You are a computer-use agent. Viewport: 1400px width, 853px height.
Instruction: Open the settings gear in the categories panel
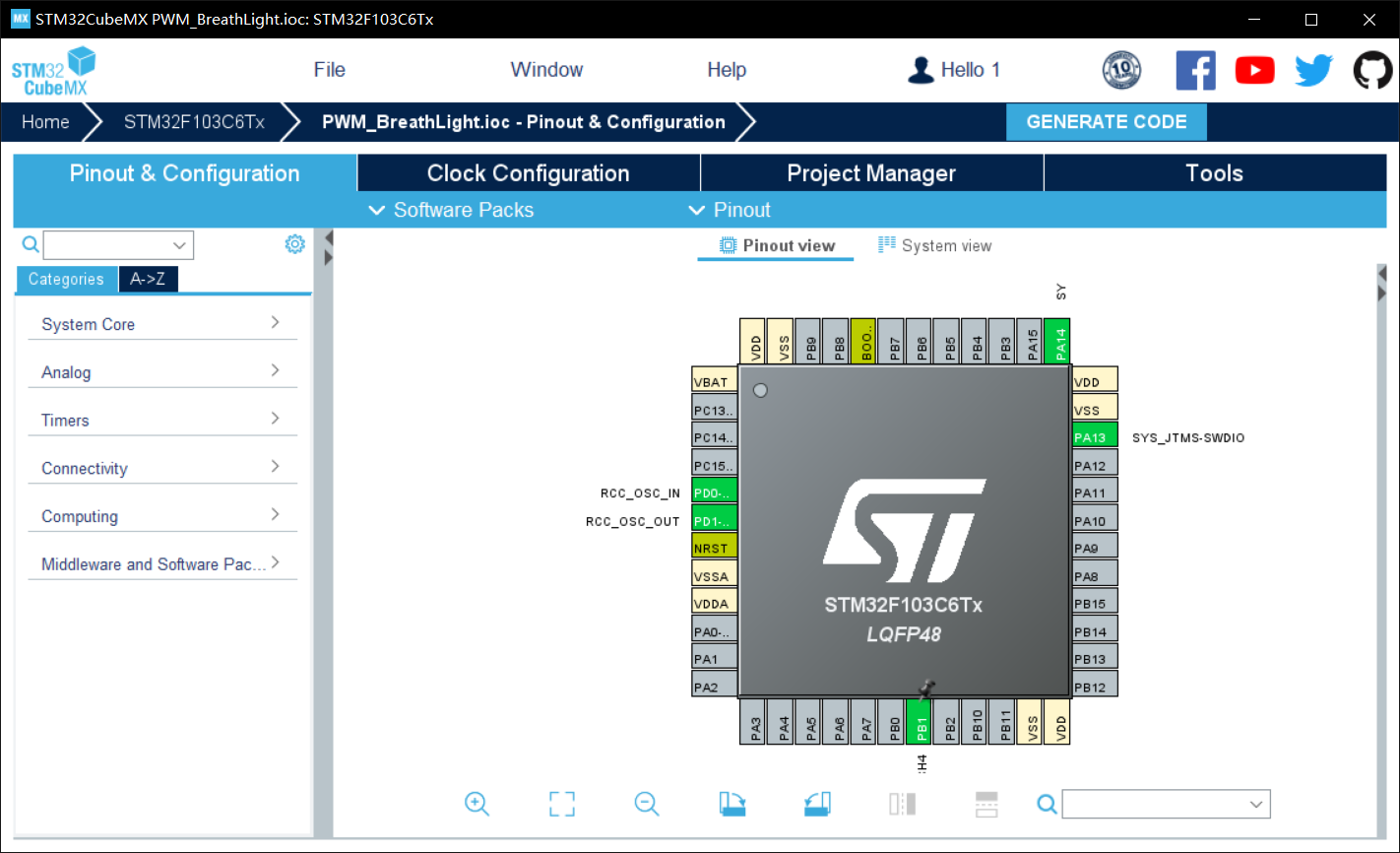(294, 244)
